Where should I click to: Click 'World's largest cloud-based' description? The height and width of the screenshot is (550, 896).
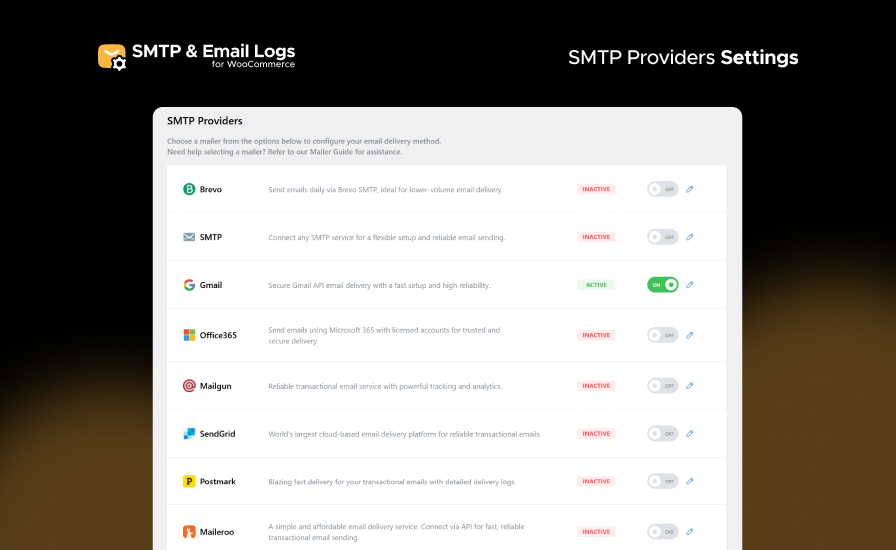coord(405,435)
